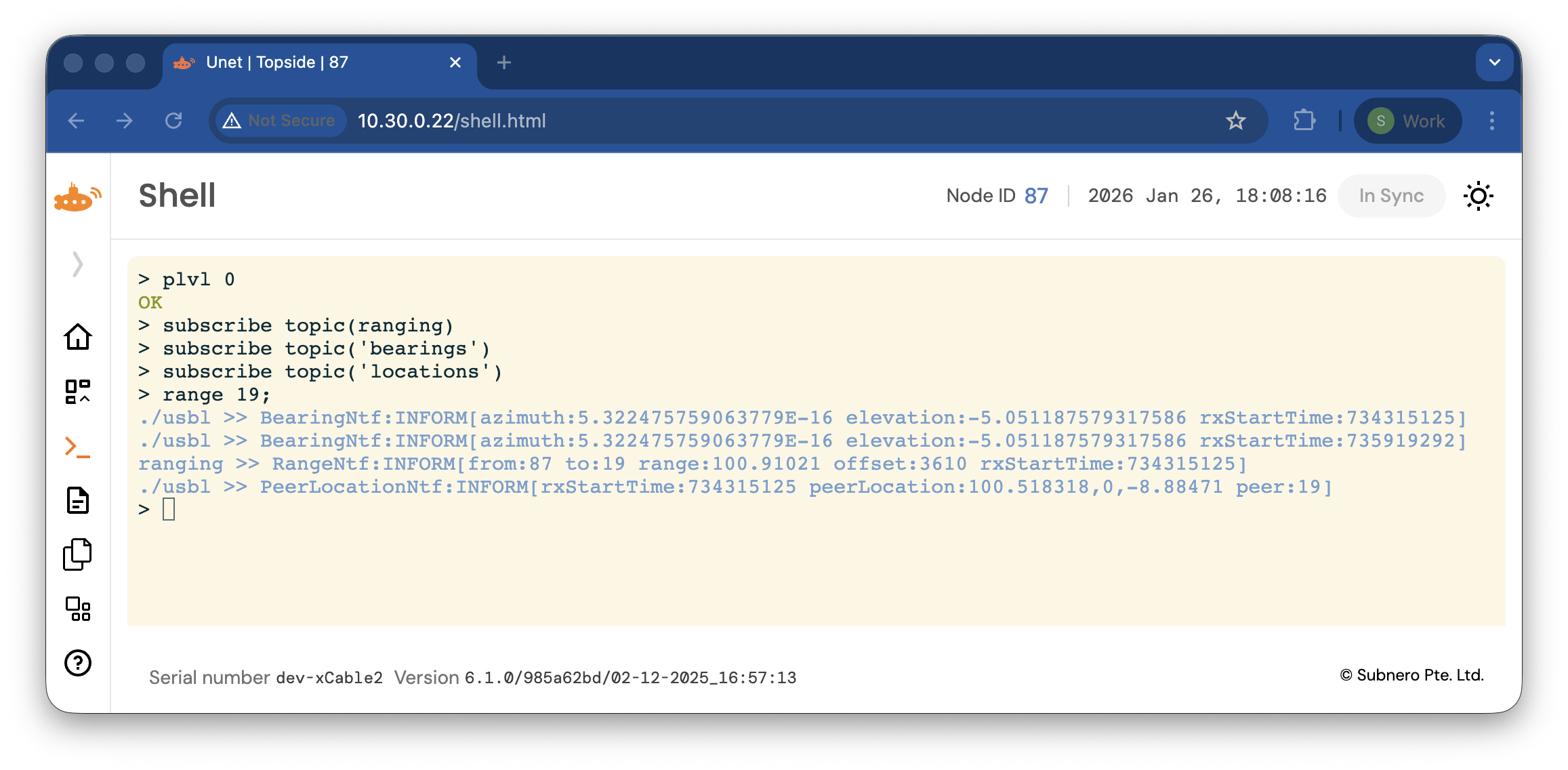Click the In Sync status button
The image size is (1568, 770).
coord(1391,196)
